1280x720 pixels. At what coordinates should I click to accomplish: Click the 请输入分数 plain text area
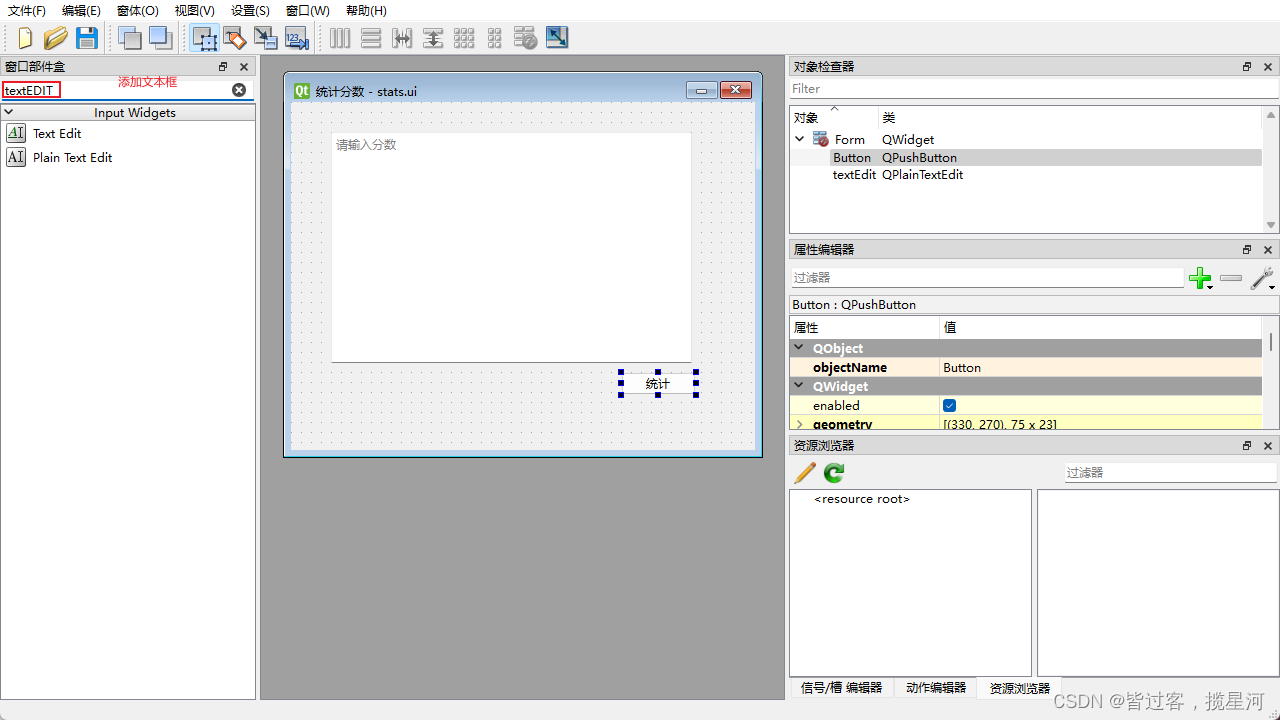511,247
